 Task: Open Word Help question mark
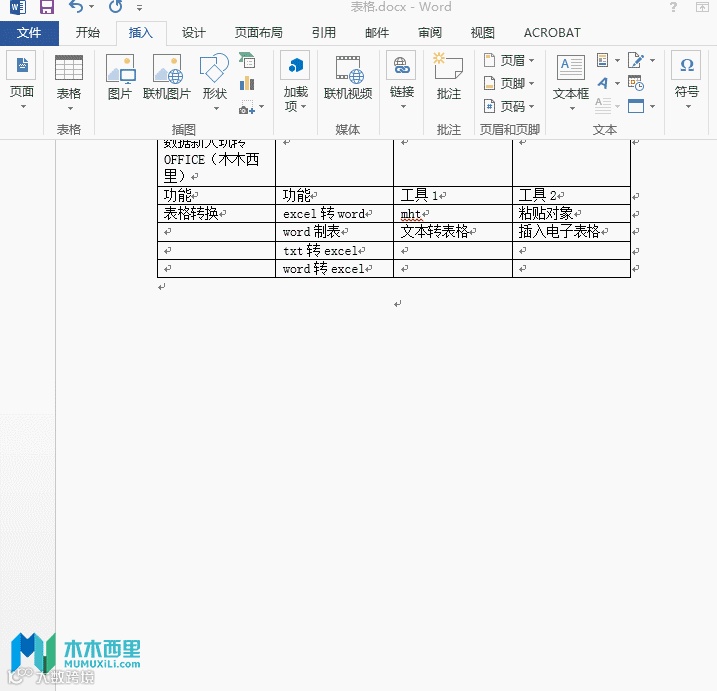(673, 7)
